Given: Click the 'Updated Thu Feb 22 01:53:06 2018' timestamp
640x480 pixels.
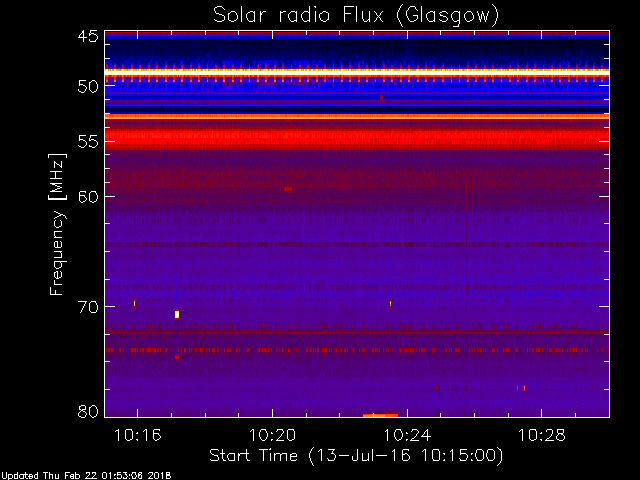Looking at the screenshot, I should click(x=86, y=476).
